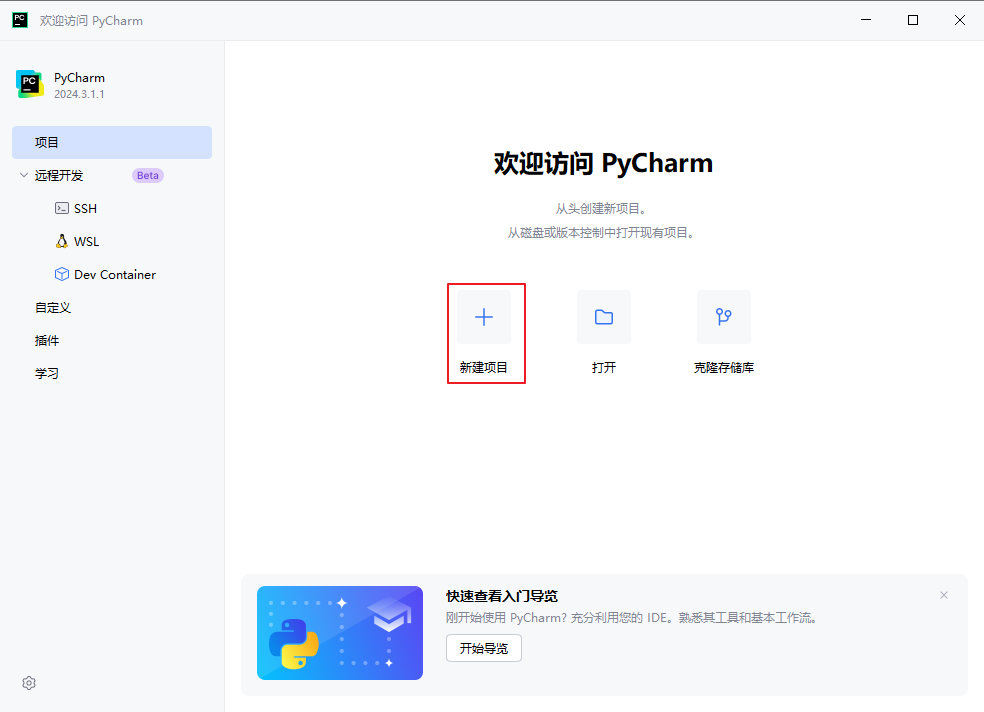Click the 新建项目 label
The height and width of the screenshot is (712, 984).
tap(483, 368)
